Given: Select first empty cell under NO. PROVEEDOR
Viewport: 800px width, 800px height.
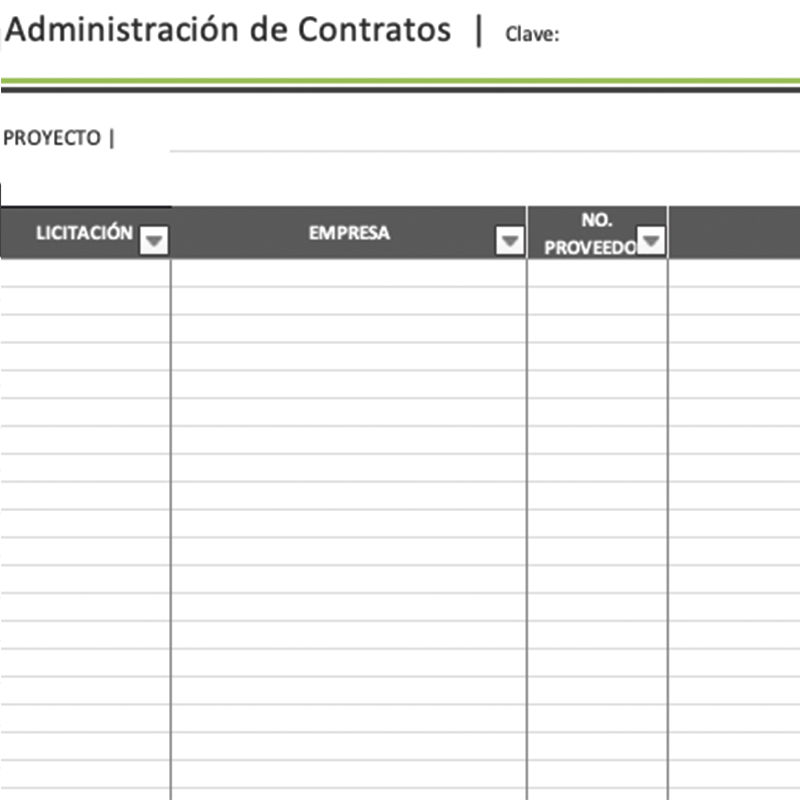Looking at the screenshot, I should pyautogui.click(x=597, y=273).
